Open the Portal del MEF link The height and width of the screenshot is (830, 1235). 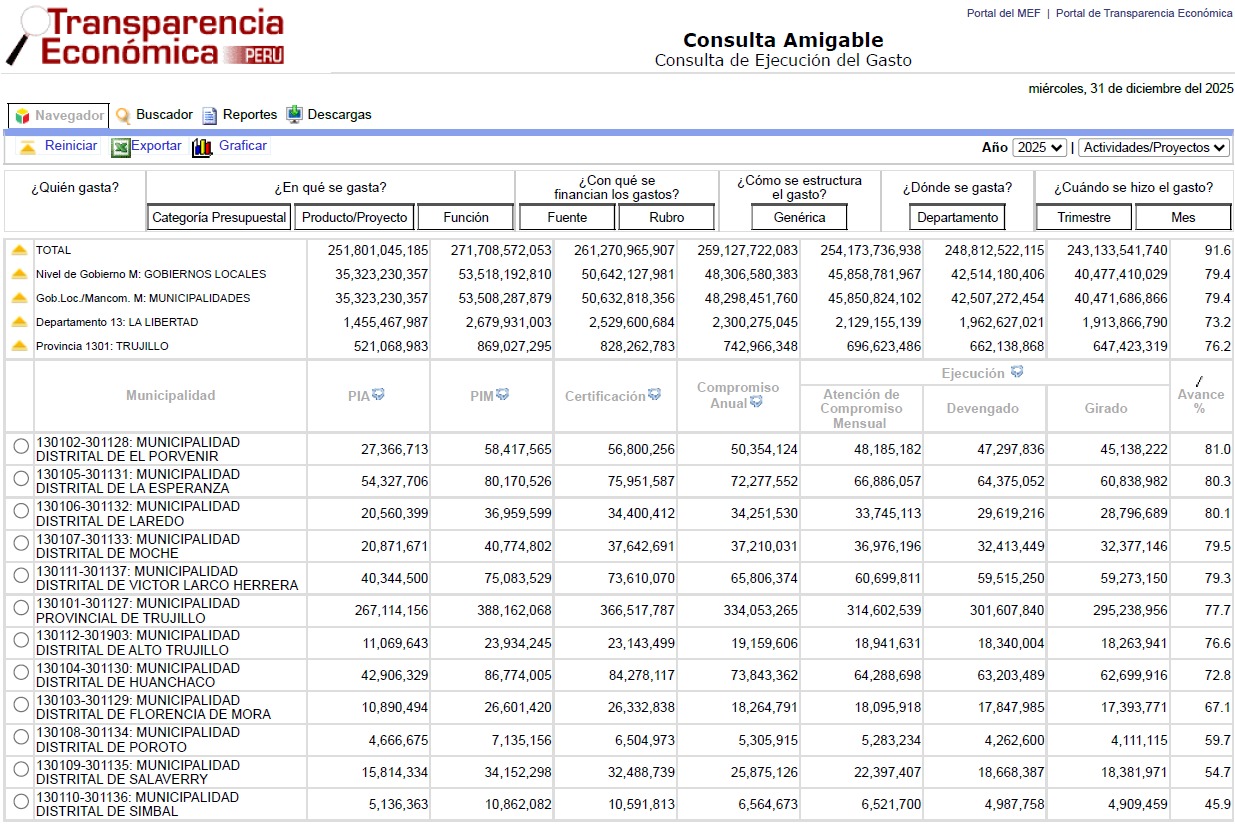click(1002, 14)
